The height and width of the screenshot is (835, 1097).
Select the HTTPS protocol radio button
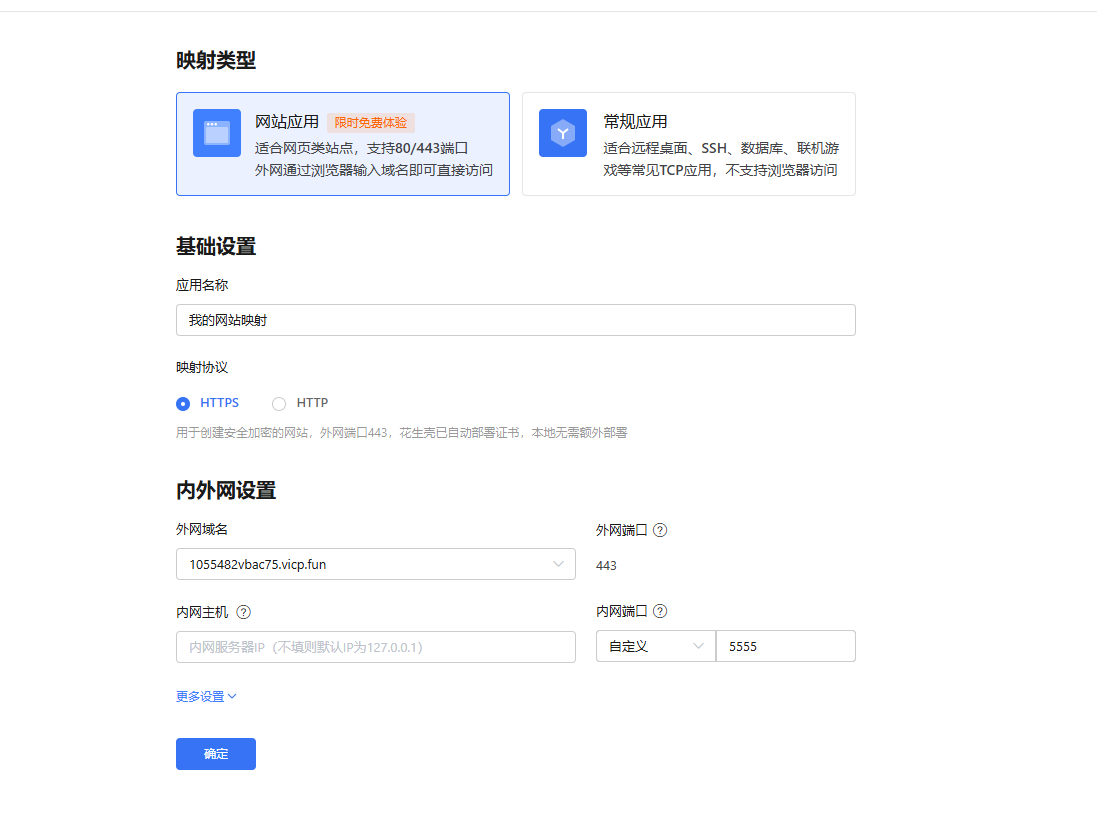183,404
